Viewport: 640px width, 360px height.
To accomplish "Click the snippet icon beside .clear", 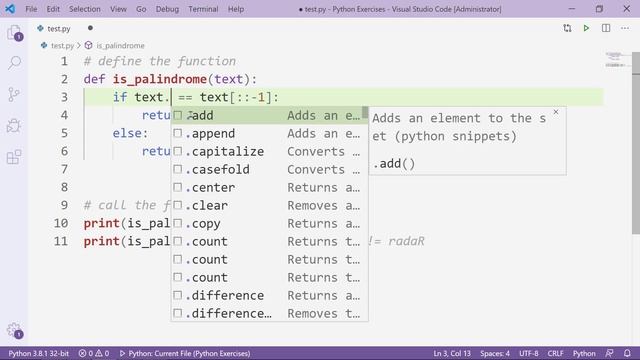I will click(178, 205).
